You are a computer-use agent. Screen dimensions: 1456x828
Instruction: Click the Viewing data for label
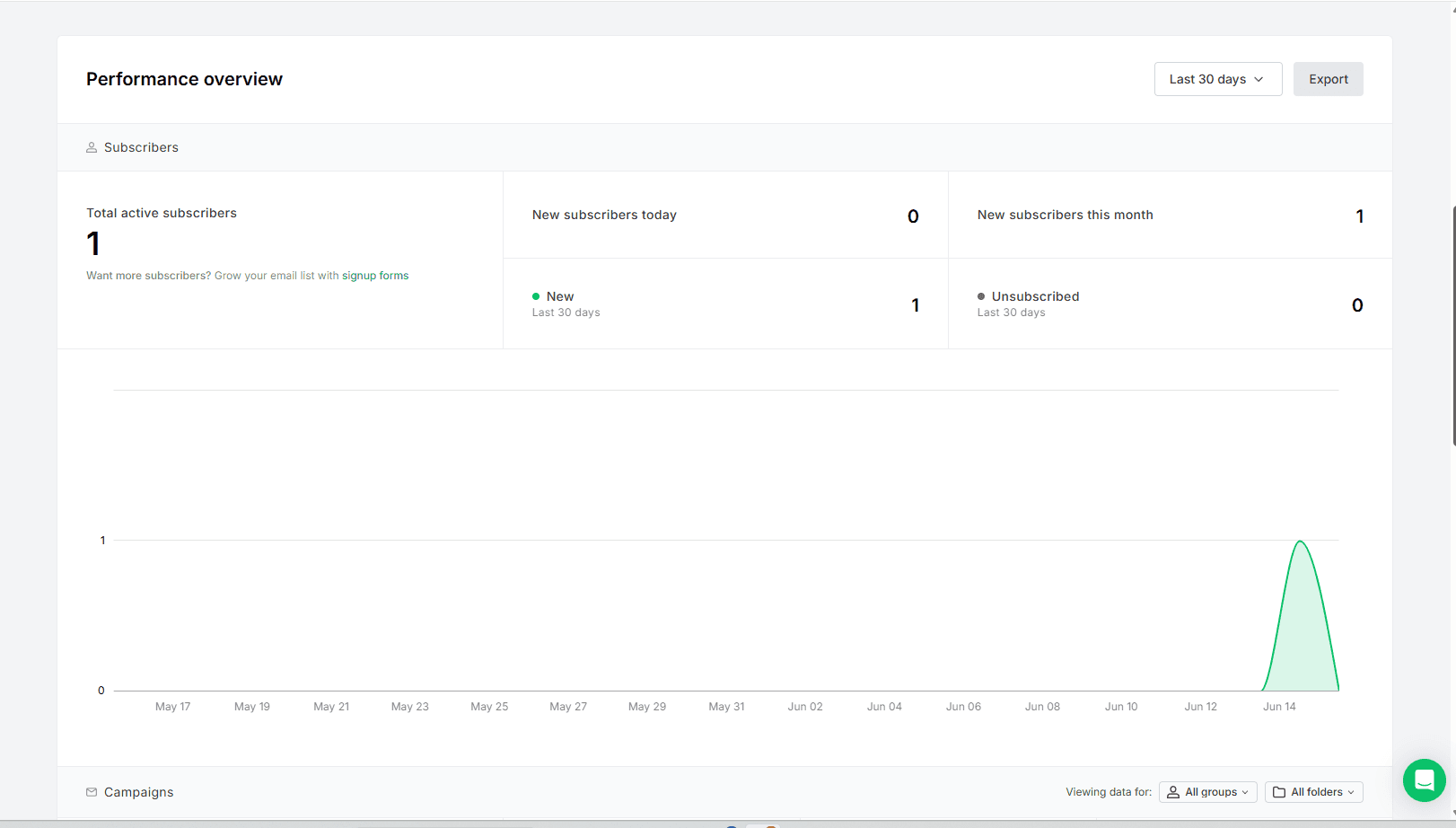click(x=1109, y=792)
